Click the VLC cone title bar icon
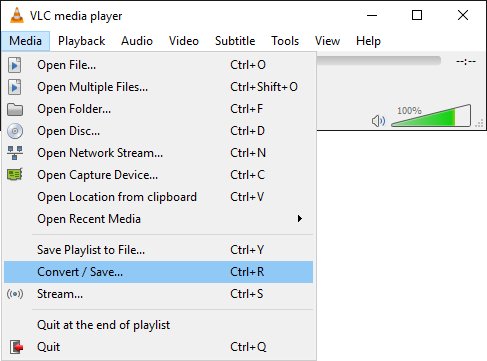 (17, 15)
